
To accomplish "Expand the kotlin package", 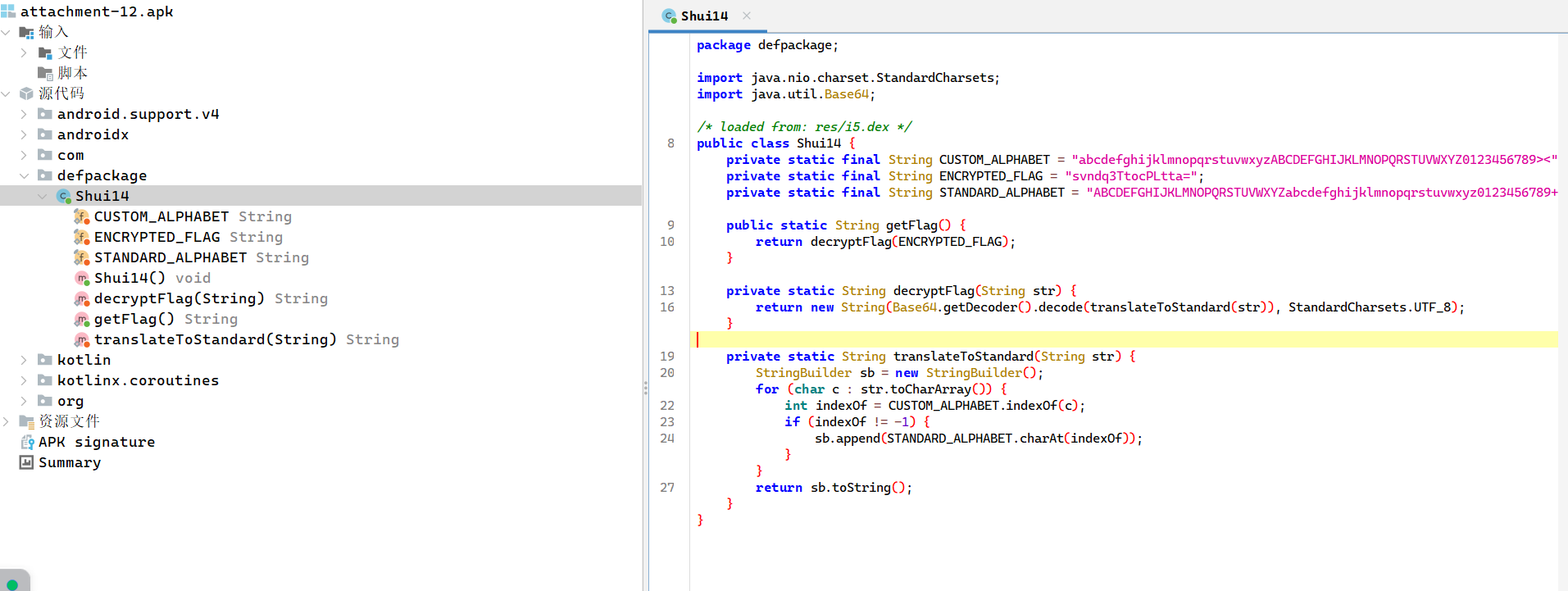I will 24,360.
